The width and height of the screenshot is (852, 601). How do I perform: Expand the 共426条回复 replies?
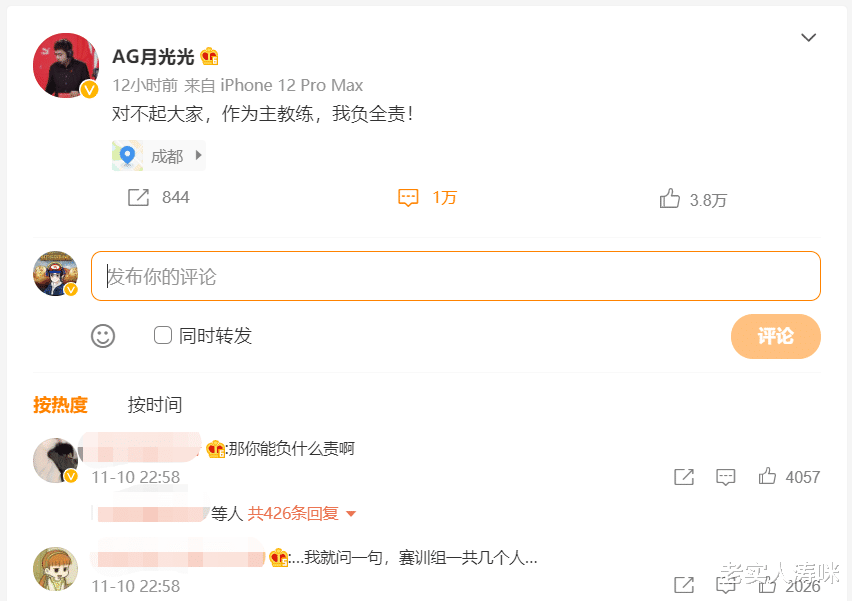(x=302, y=514)
